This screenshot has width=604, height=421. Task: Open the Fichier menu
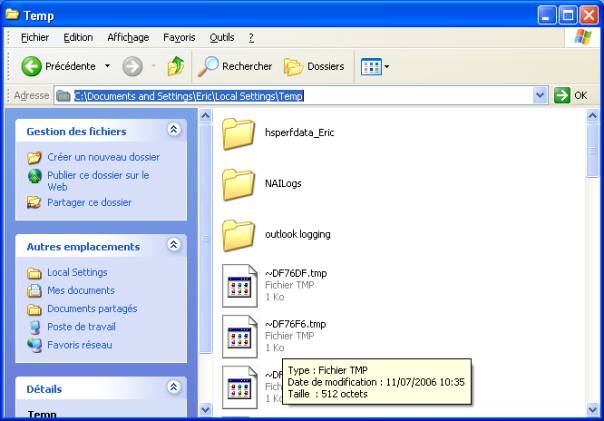coord(35,37)
